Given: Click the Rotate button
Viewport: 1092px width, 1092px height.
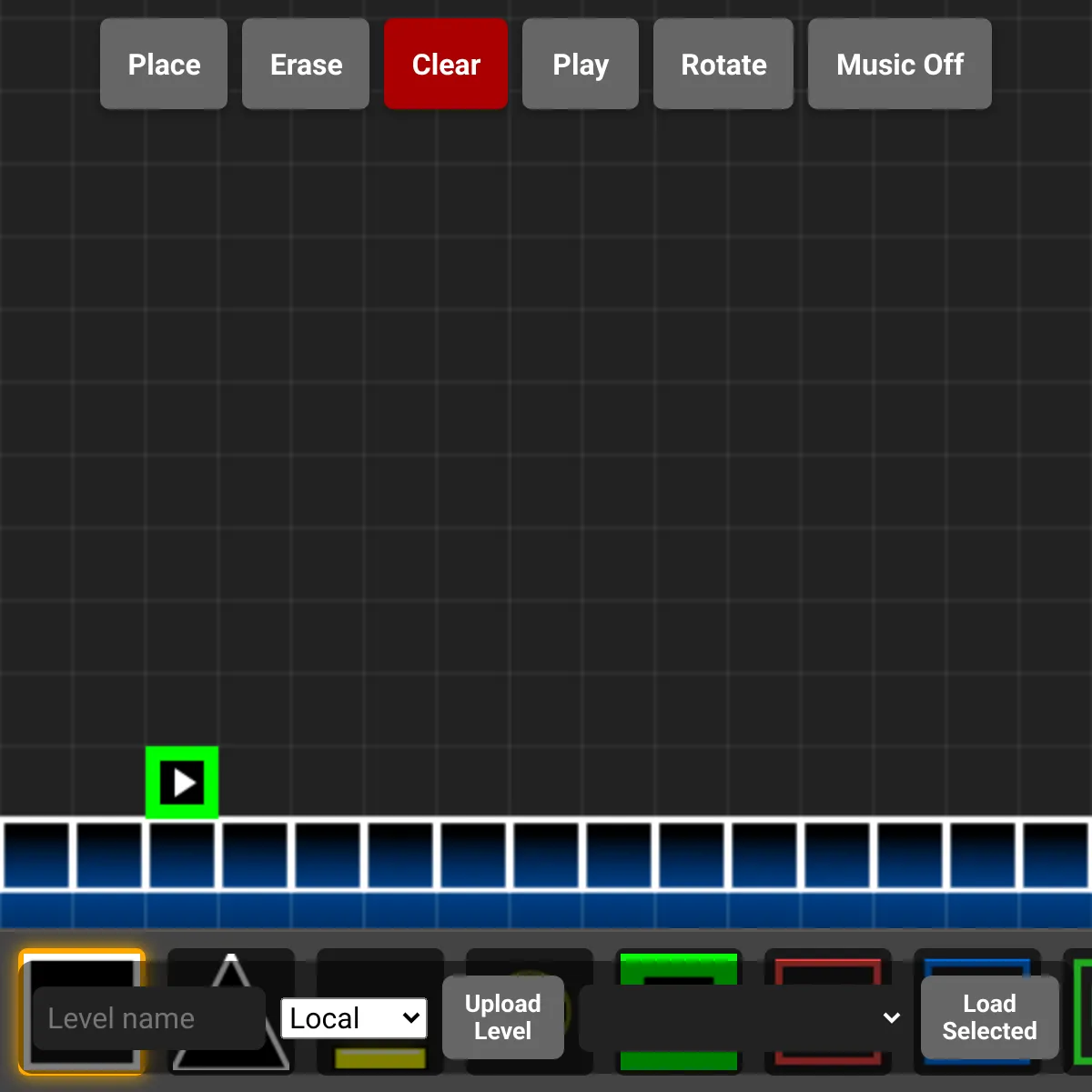Looking at the screenshot, I should click(x=723, y=64).
